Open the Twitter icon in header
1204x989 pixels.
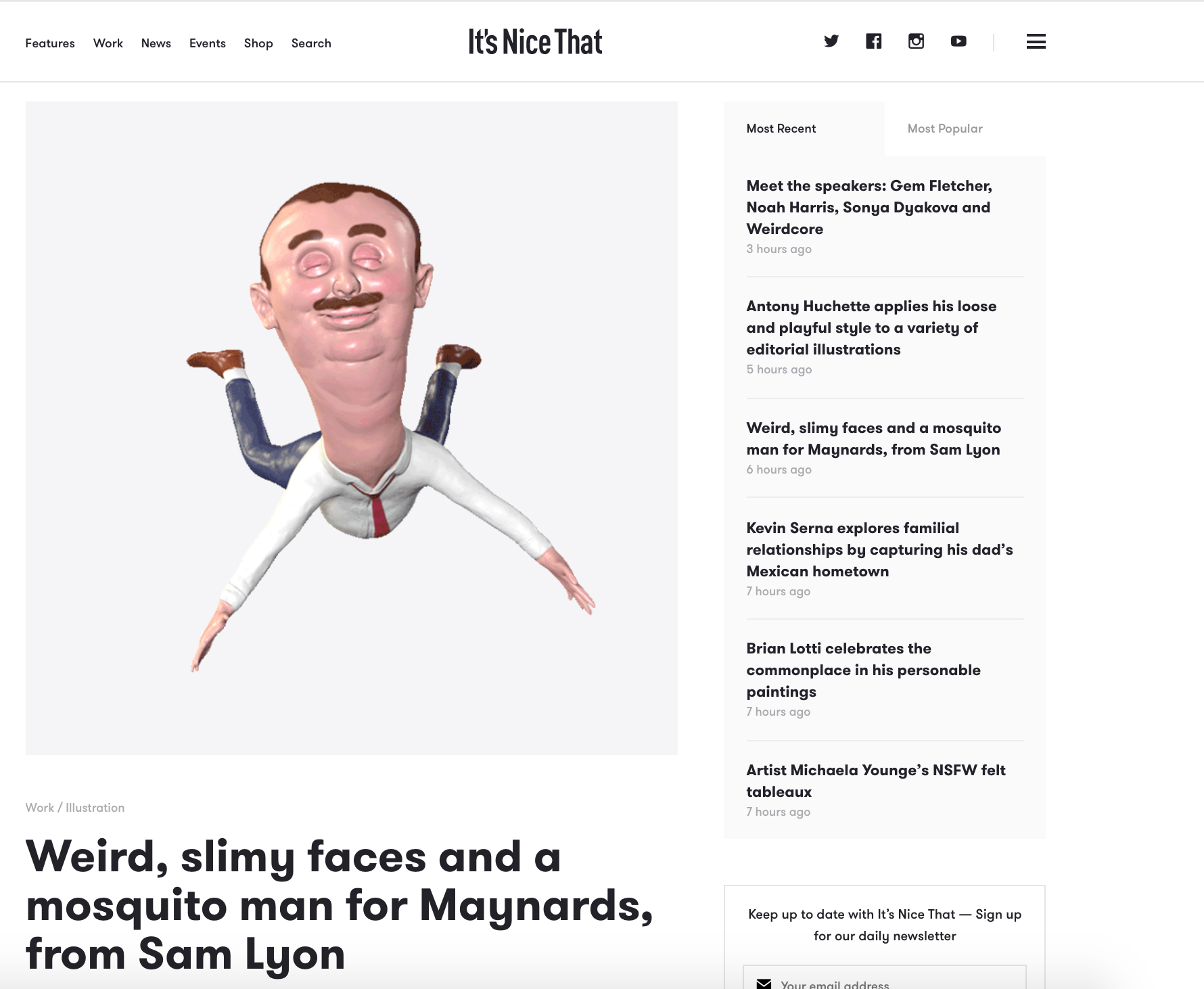[831, 41]
